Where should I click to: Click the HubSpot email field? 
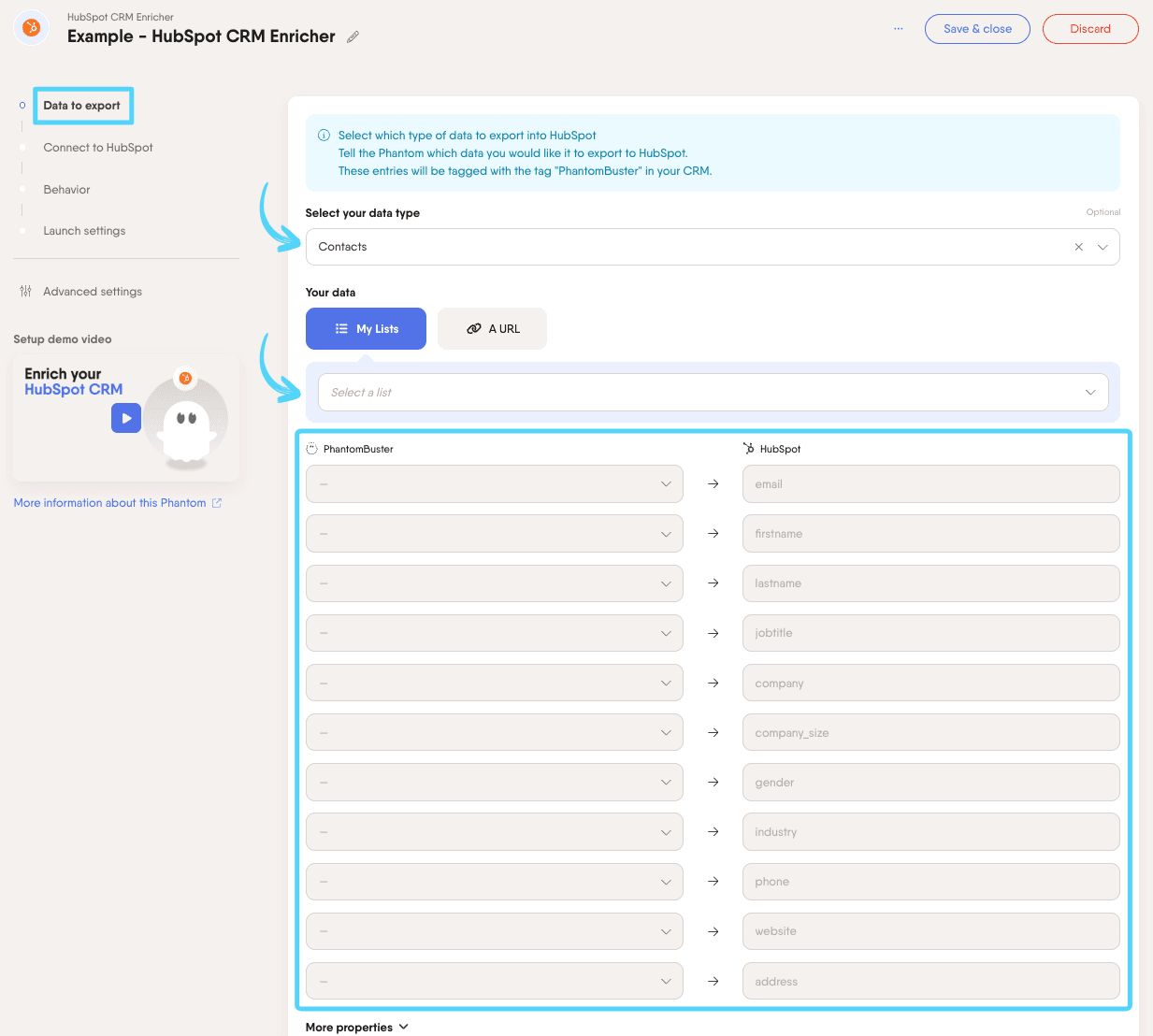[931, 484]
